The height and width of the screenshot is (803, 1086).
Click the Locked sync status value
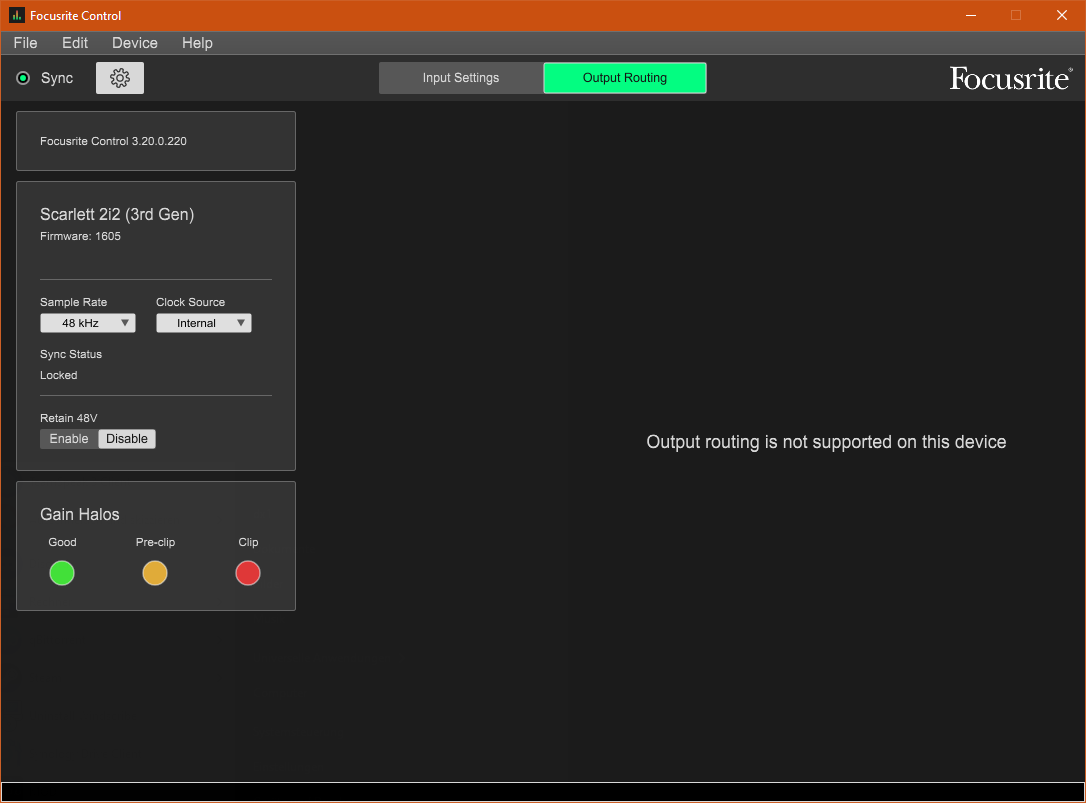click(59, 376)
